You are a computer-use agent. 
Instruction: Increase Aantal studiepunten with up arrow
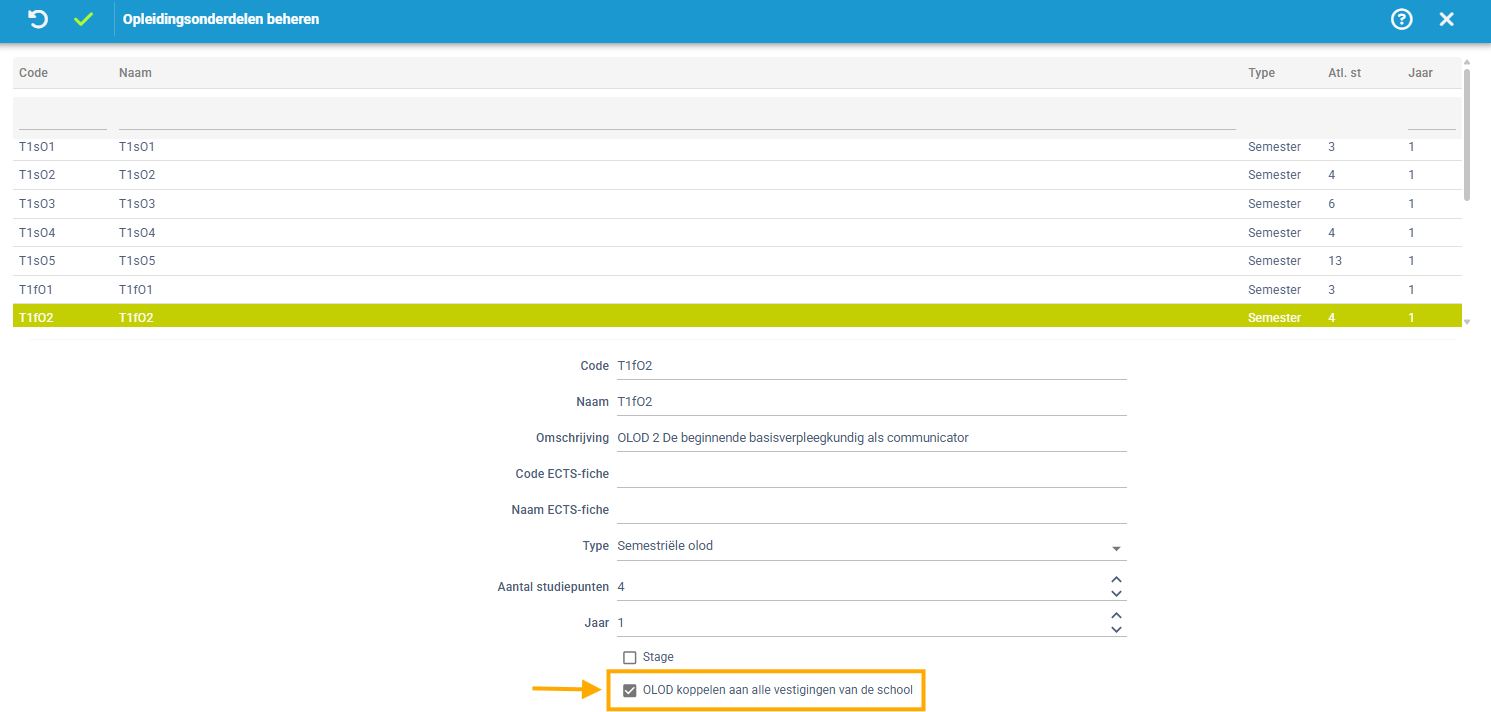1117,580
